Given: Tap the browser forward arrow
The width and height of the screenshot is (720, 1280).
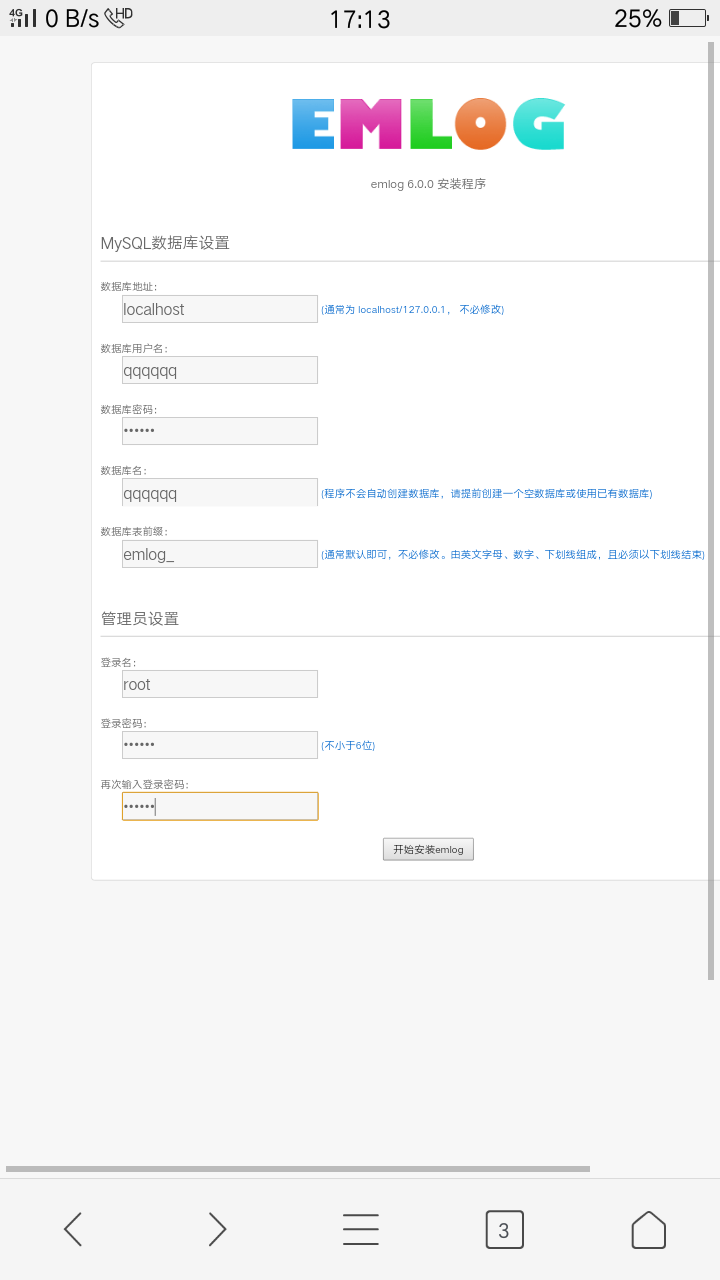Looking at the screenshot, I should pos(217,1229).
